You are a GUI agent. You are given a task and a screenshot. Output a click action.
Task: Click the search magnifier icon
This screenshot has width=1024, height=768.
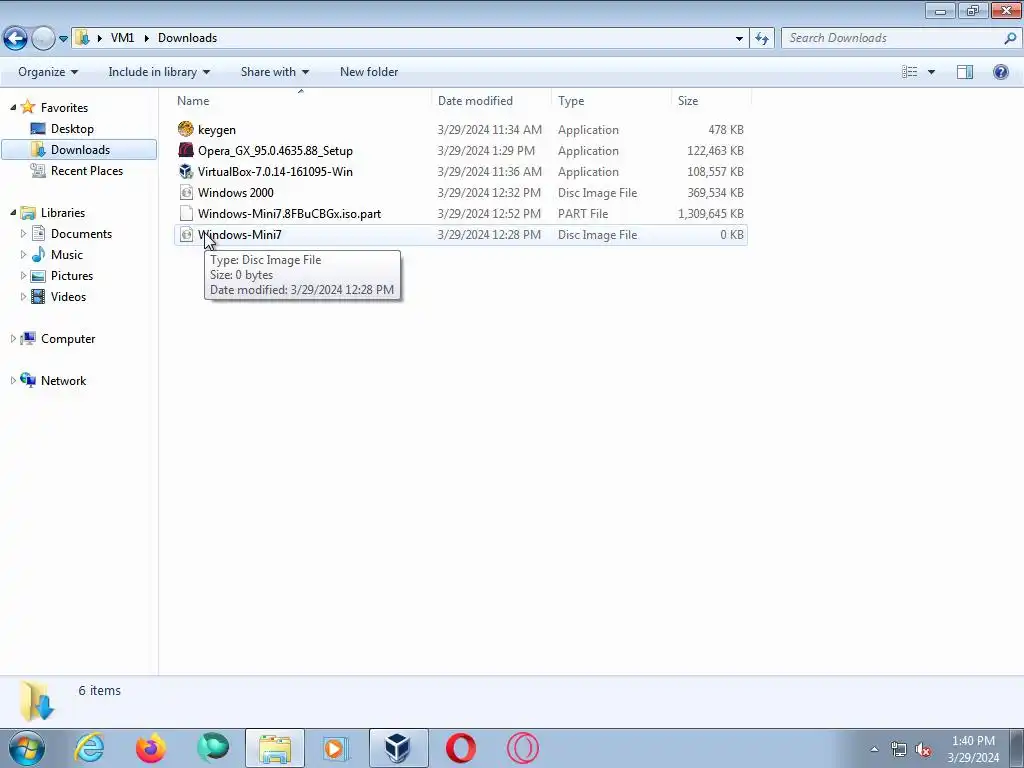(1010, 38)
